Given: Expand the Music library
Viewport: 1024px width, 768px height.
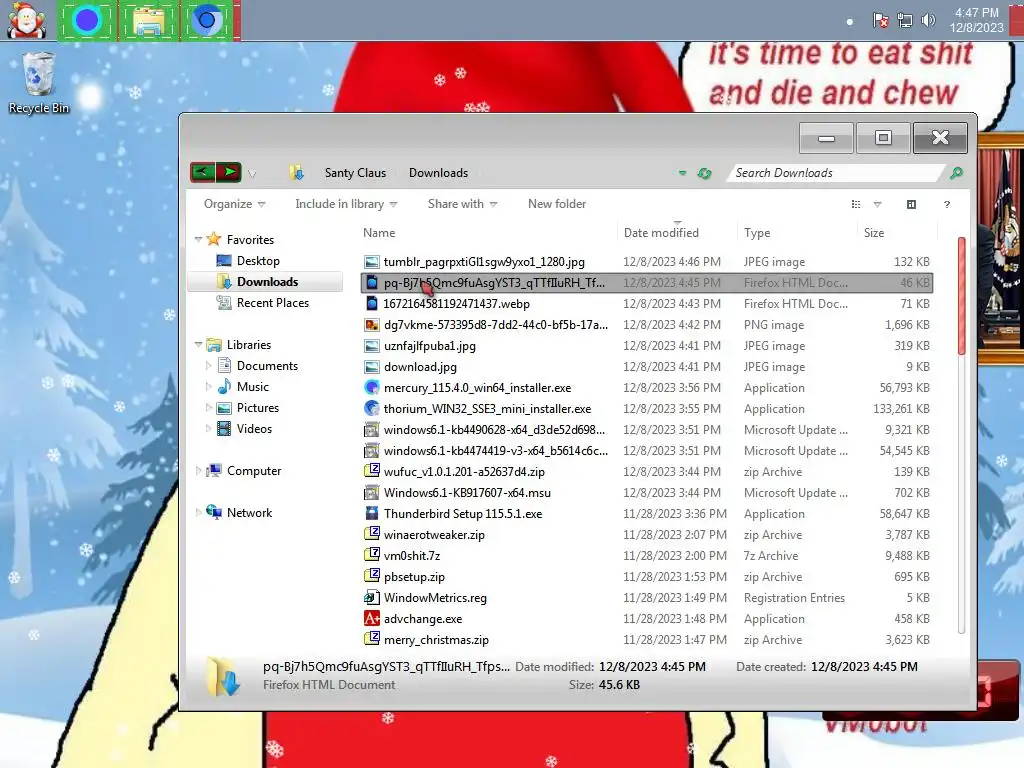Looking at the screenshot, I should click(x=208, y=387).
